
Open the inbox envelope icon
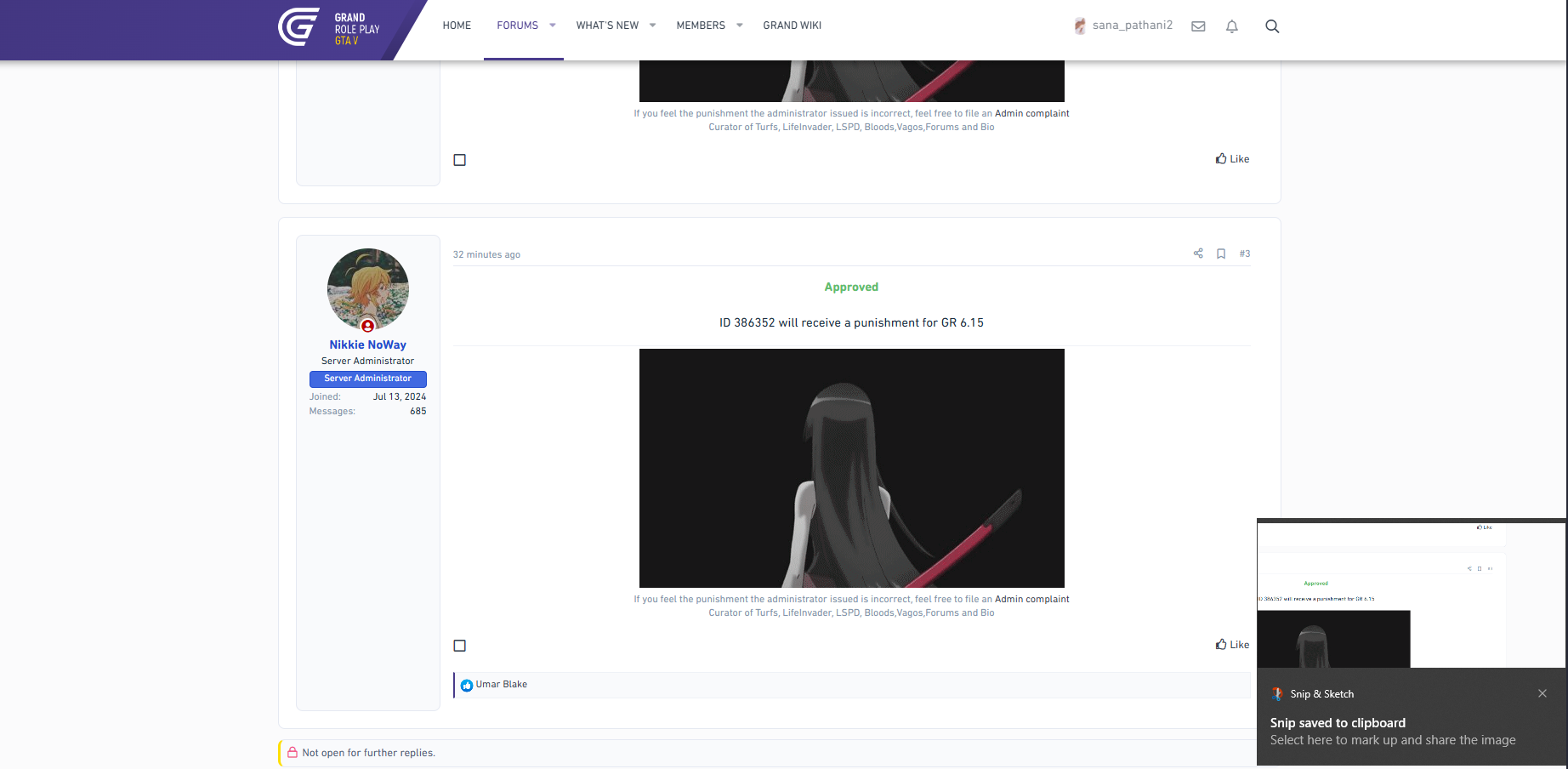pyautogui.click(x=1198, y=26)
